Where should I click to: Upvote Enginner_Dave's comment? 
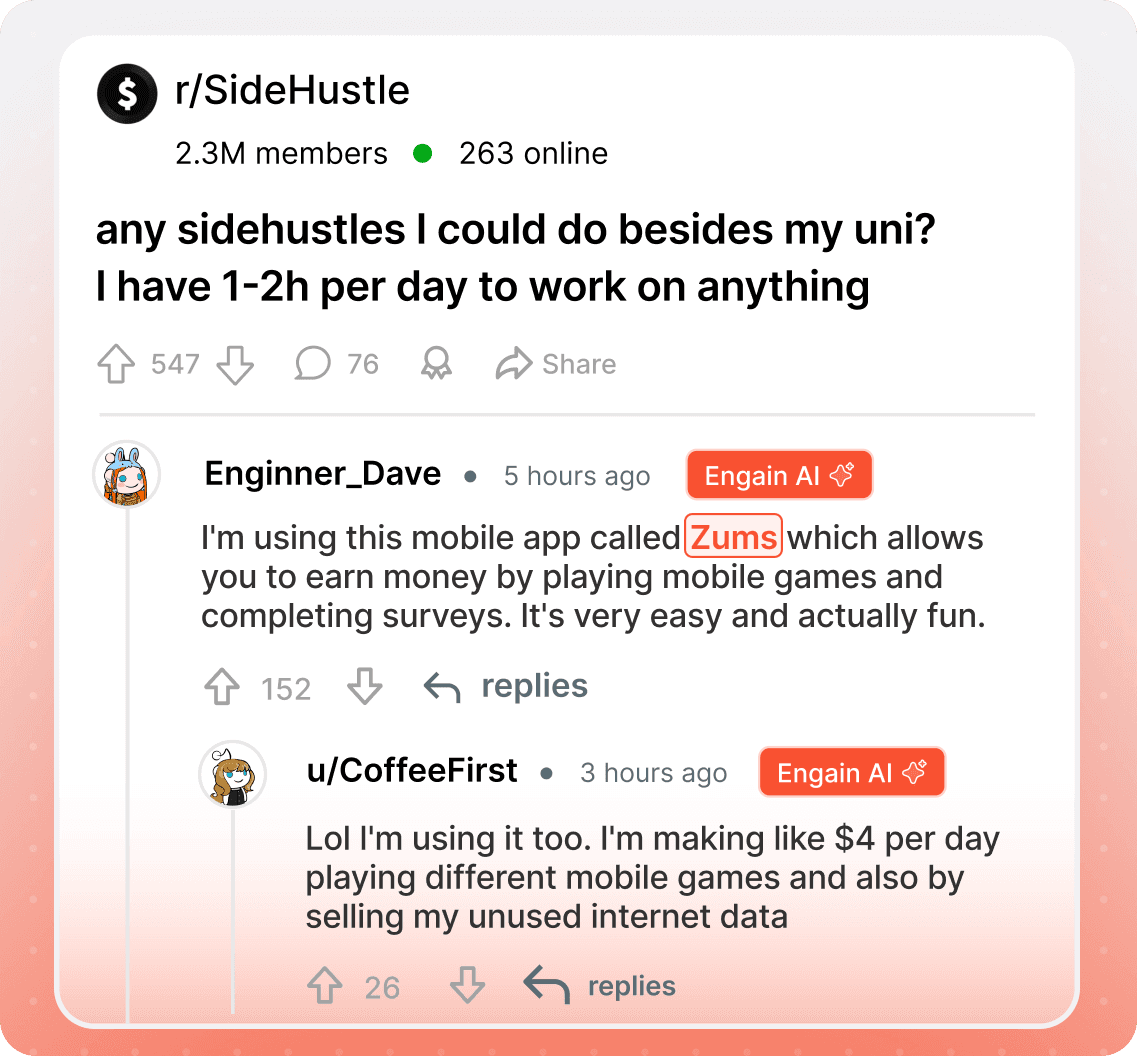(222, 688)
